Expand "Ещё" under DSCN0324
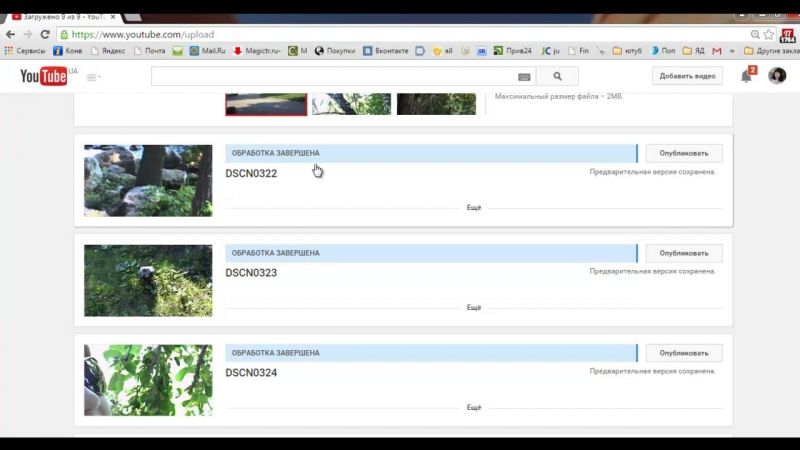This screenshot has width=800, height=450. click(x=474, y=408)
